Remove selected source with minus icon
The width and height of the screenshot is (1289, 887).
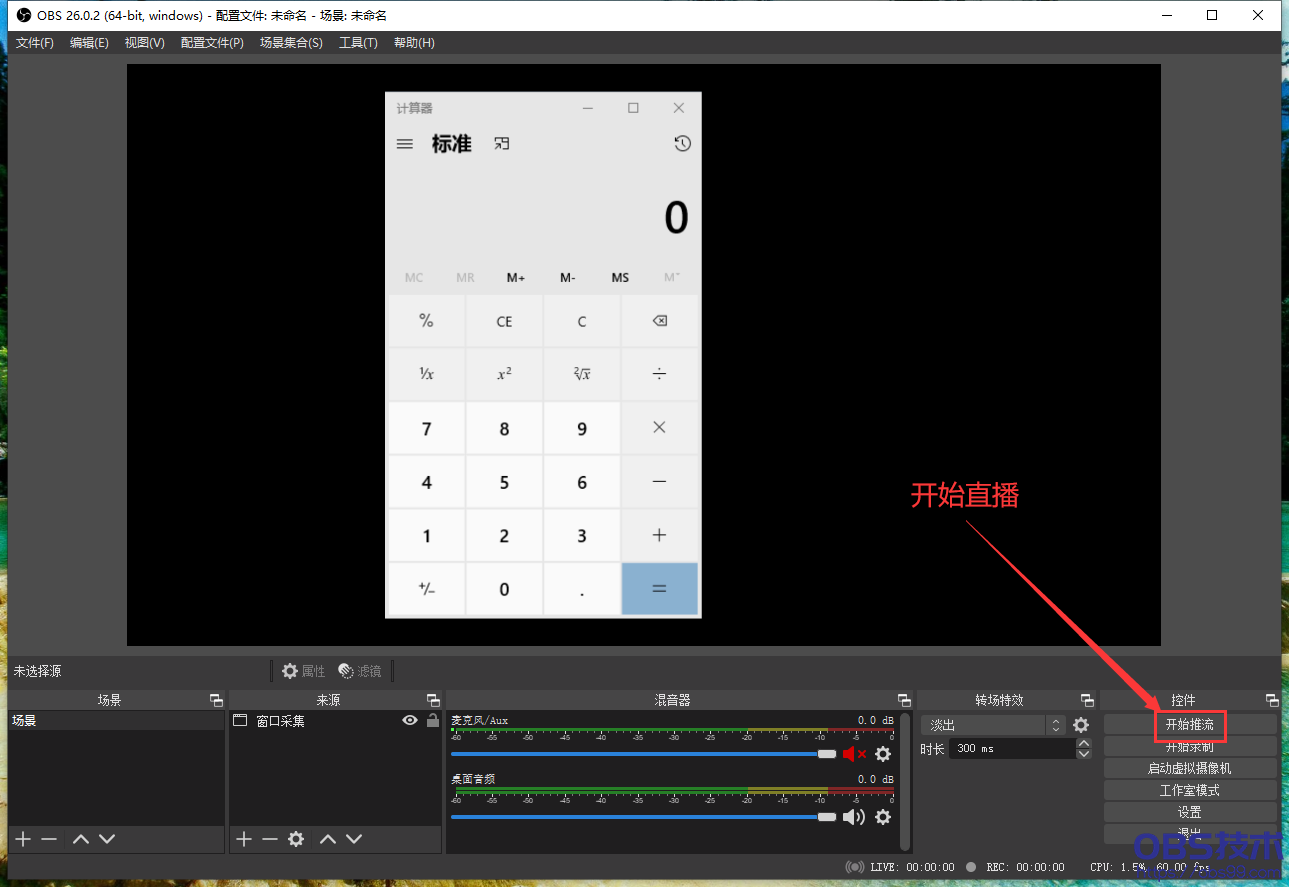[x=269, y=839]
